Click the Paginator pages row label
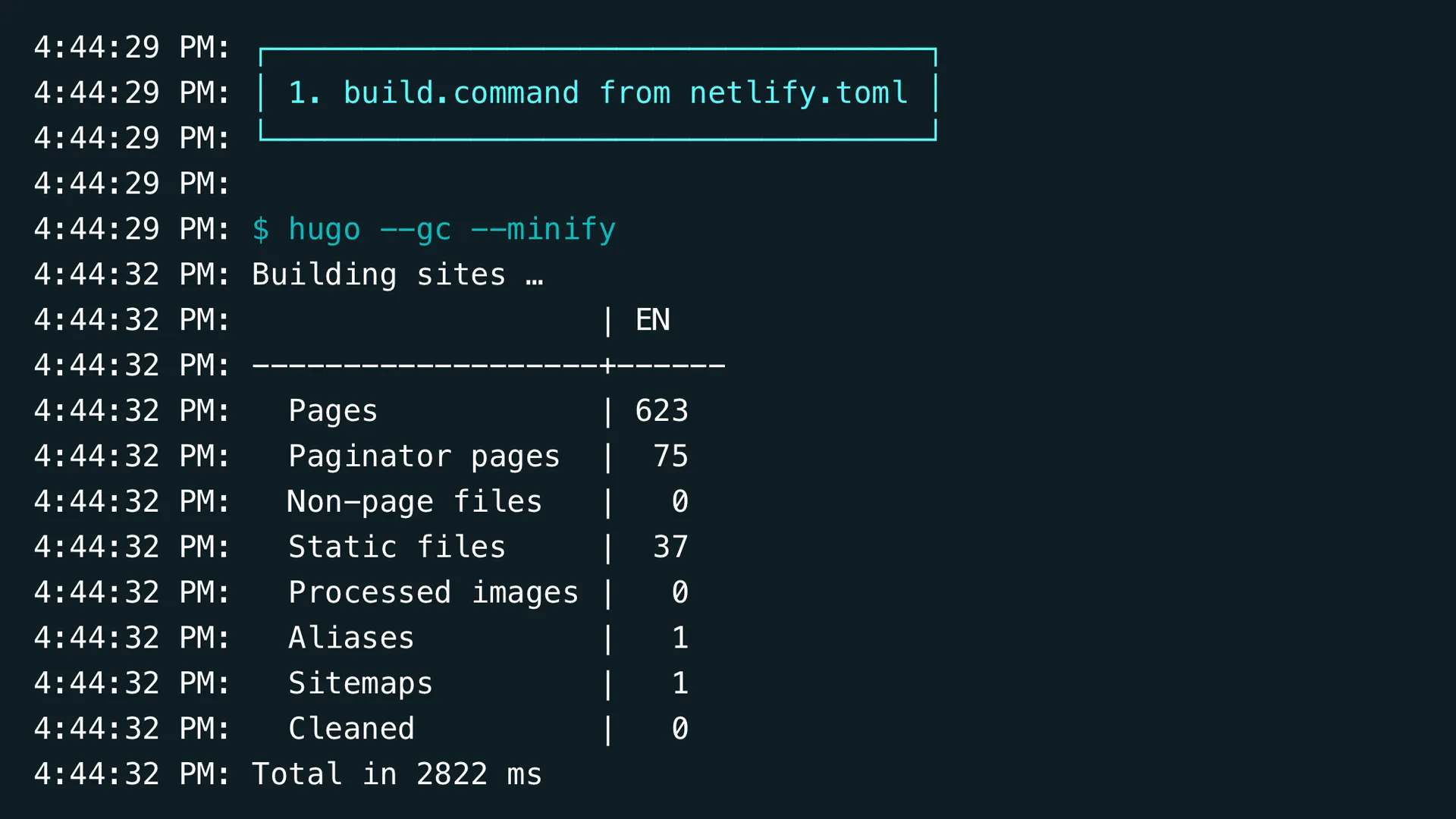Screen dimensions: 1456x819 tap(424, 457)
